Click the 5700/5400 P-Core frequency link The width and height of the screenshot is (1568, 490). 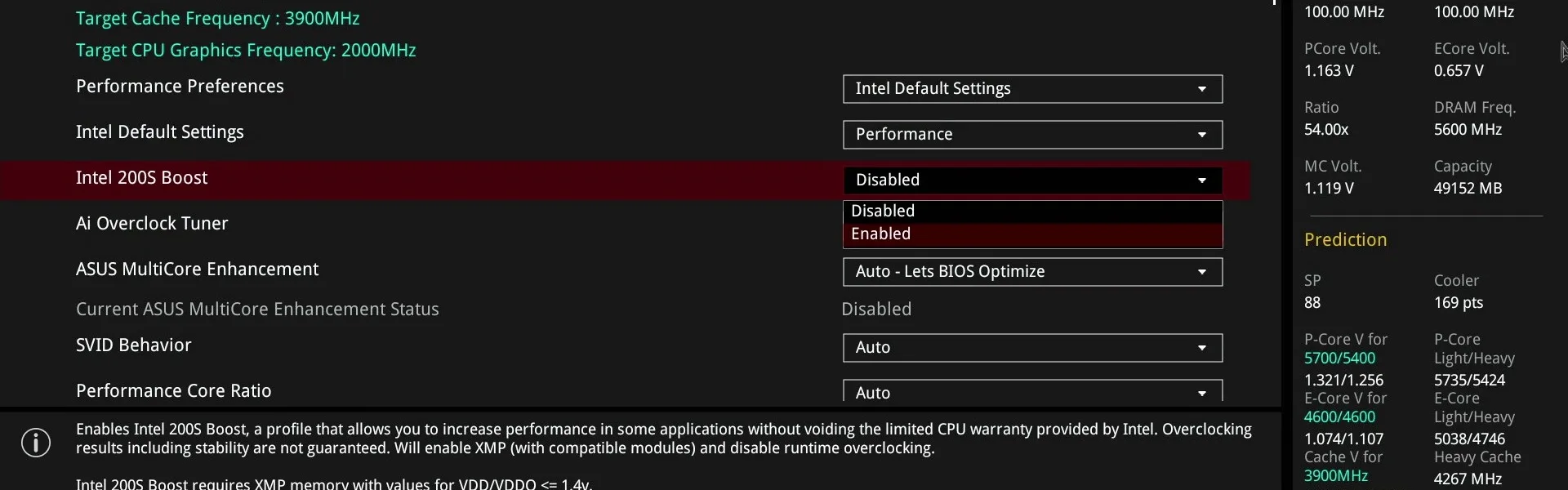tap(1339, 359)
